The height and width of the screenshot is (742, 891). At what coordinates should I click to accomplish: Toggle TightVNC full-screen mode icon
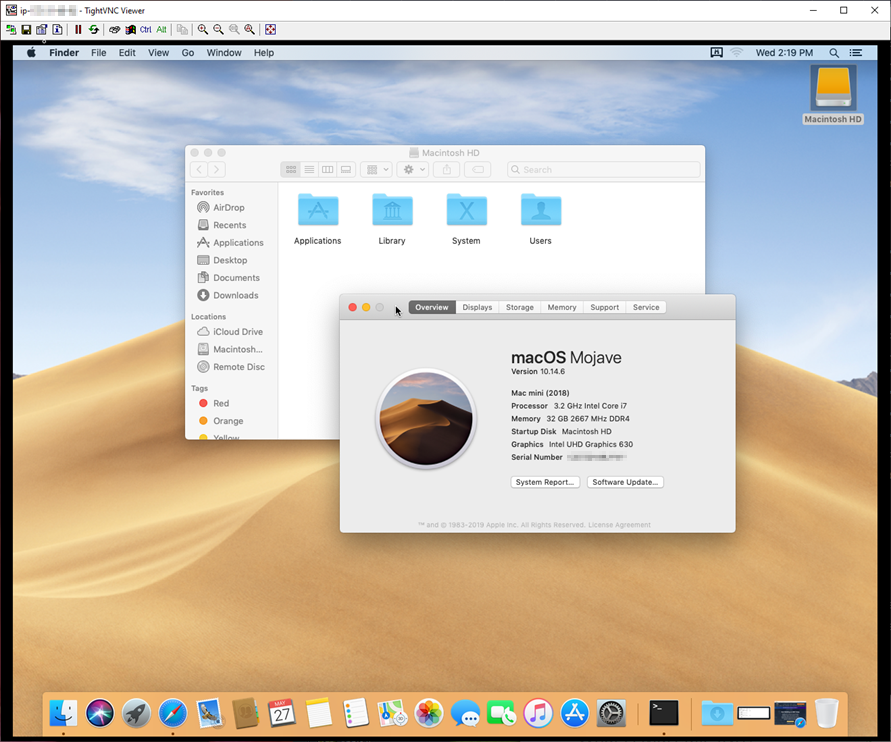tap(270, 30)
